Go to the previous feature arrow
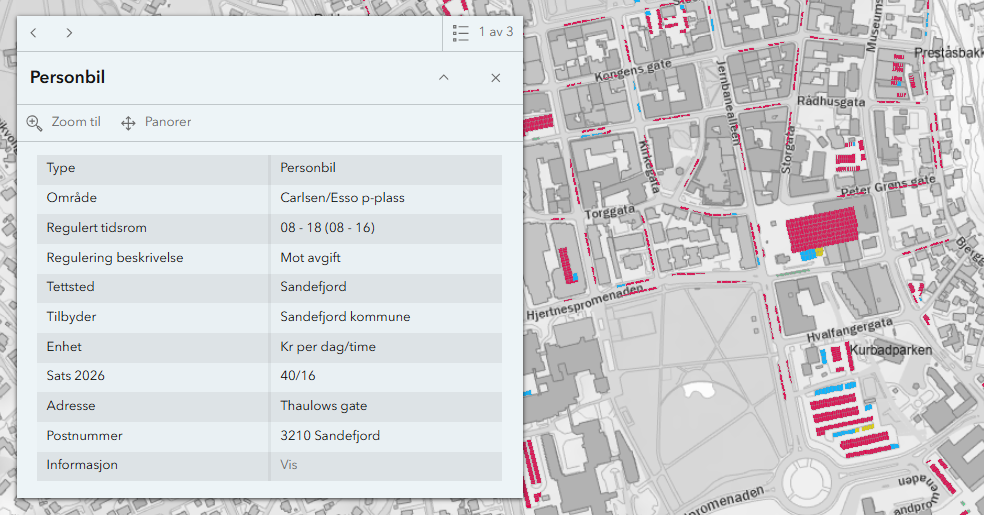The width and height of the screenshot is (984, 515). click(33, 33)
